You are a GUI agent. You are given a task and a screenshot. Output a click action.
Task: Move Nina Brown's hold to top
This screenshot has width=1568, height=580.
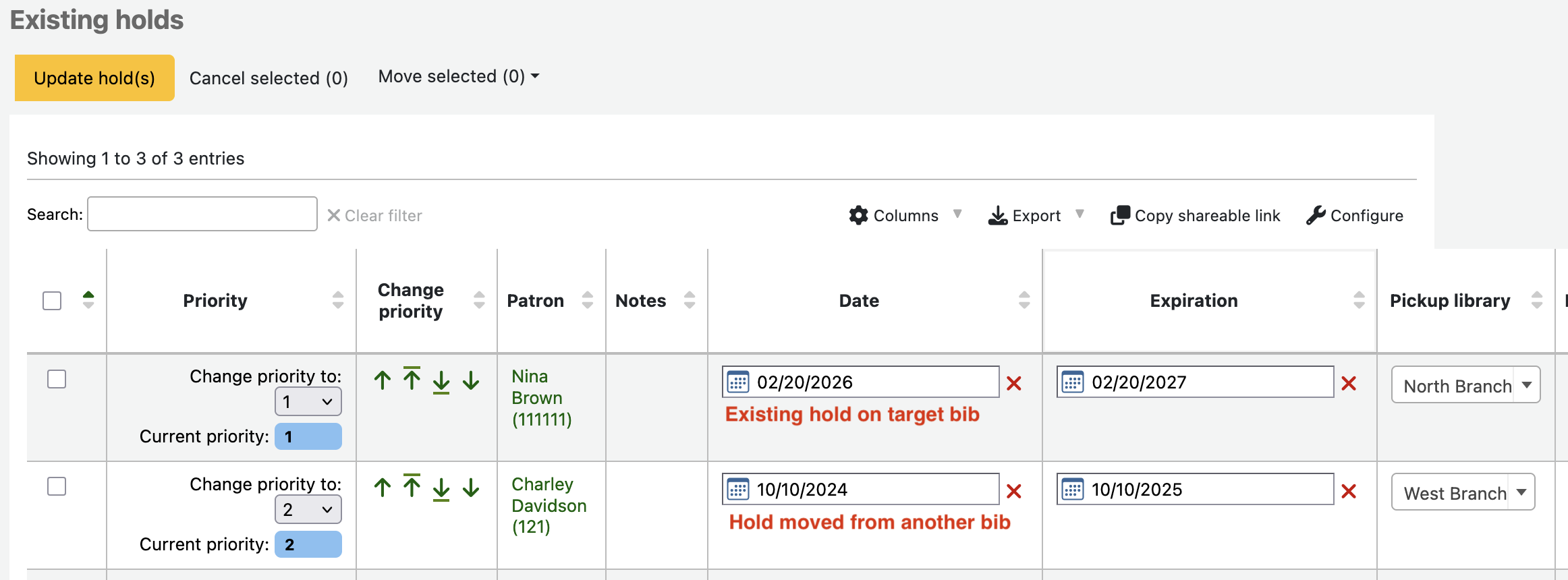pyautogui.click(x=412, y=379)
